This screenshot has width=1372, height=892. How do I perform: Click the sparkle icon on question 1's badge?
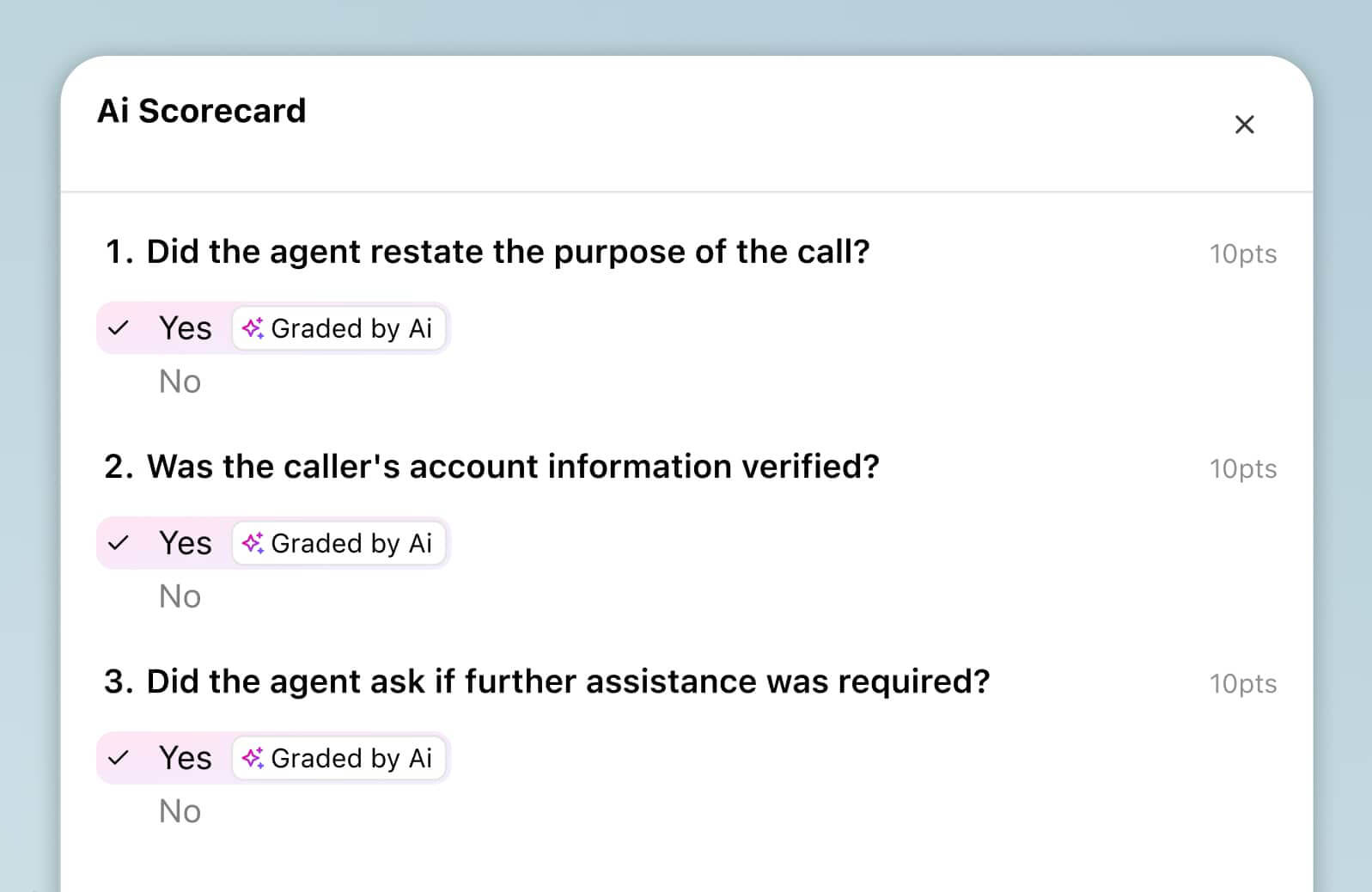click(253, 328)
